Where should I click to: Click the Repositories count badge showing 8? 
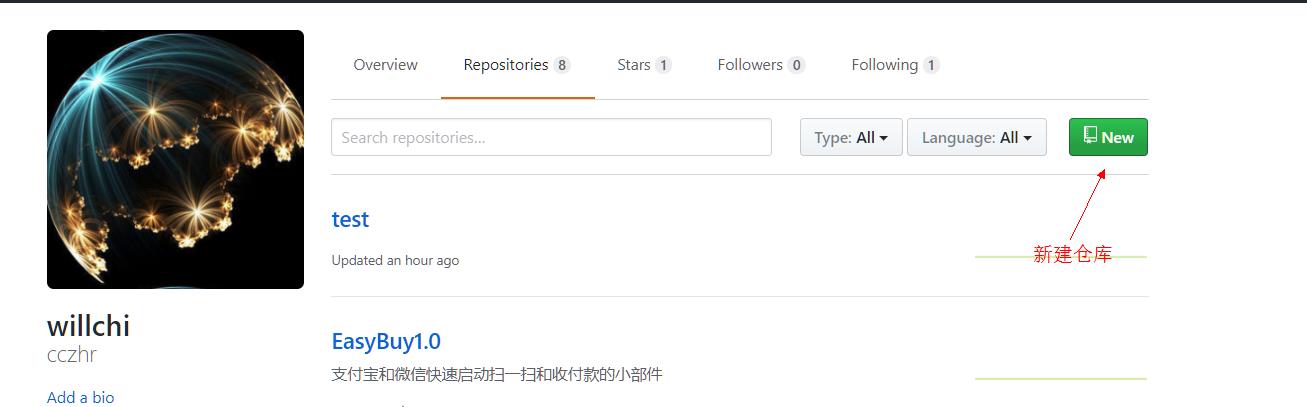tap(562, 65)
